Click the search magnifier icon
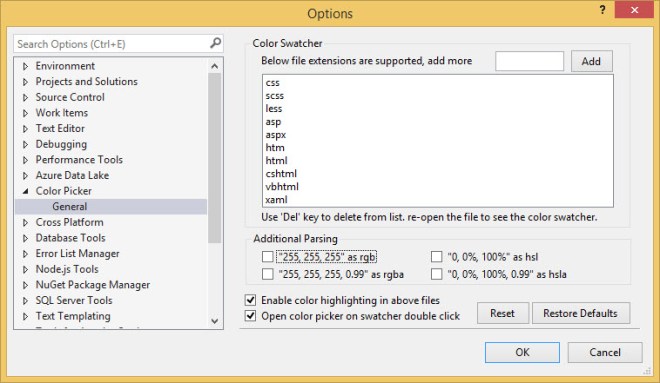 click(215, 43)
